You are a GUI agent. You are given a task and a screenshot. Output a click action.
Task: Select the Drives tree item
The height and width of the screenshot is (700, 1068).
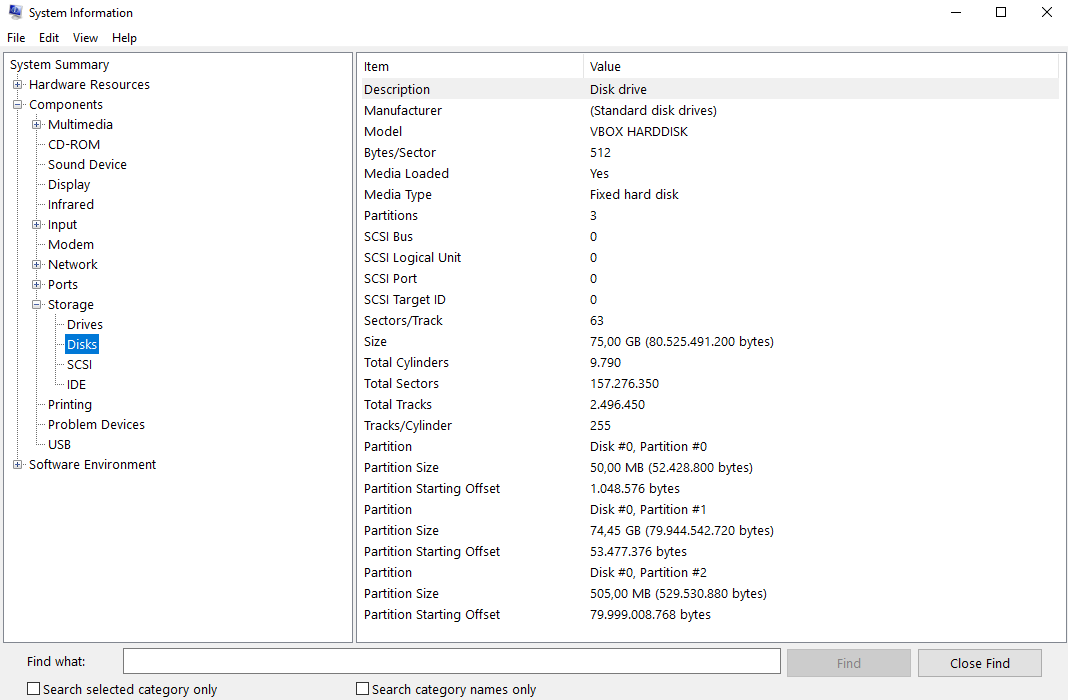coord(84,324)
